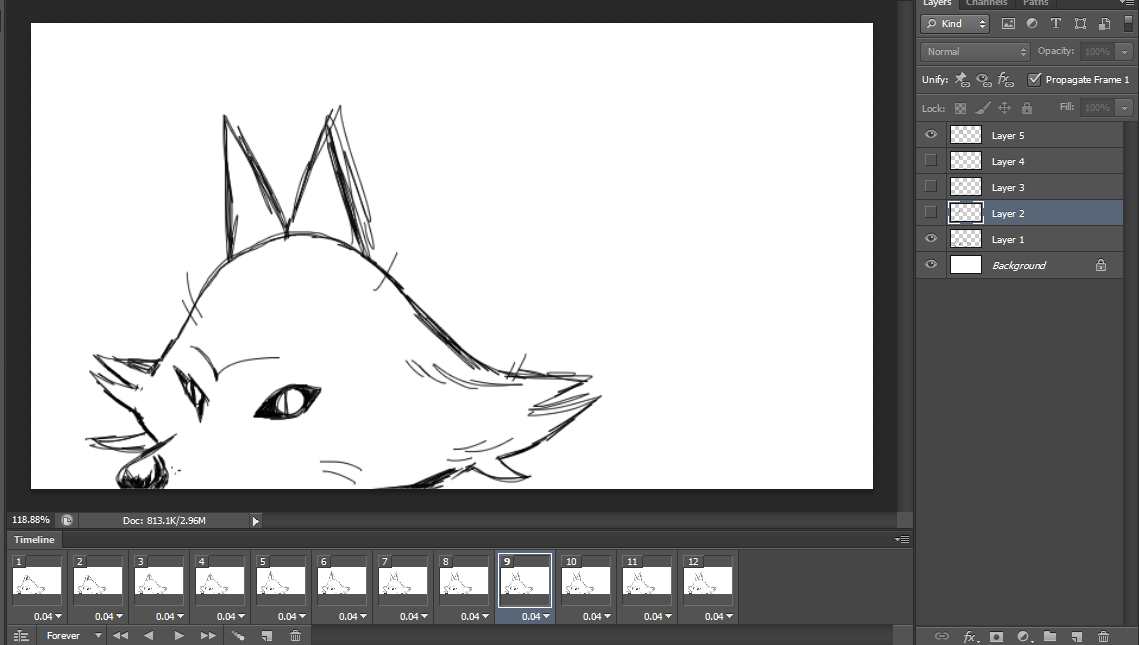This screenshot has height=645, width=1139.
Task: Select the Timeline tab
Action: pyautogui.click(x=34, y=540)
